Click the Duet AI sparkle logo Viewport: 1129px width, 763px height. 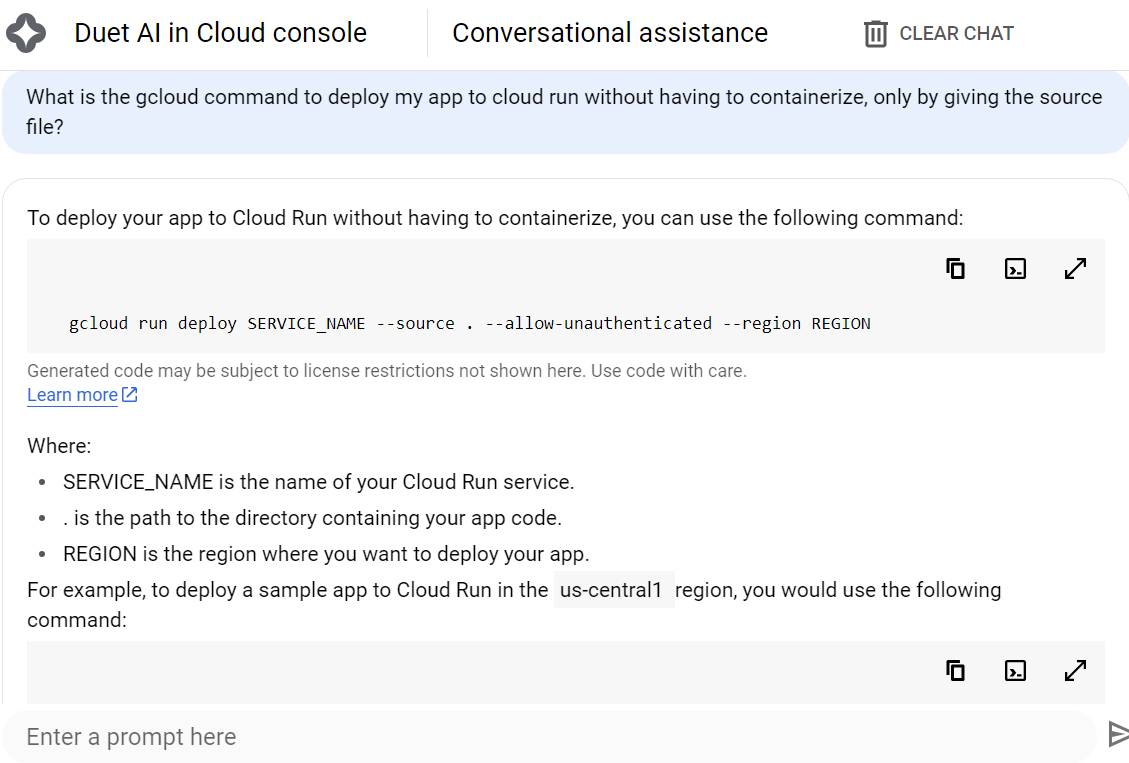pyautogui.click(x=26, y=33)
